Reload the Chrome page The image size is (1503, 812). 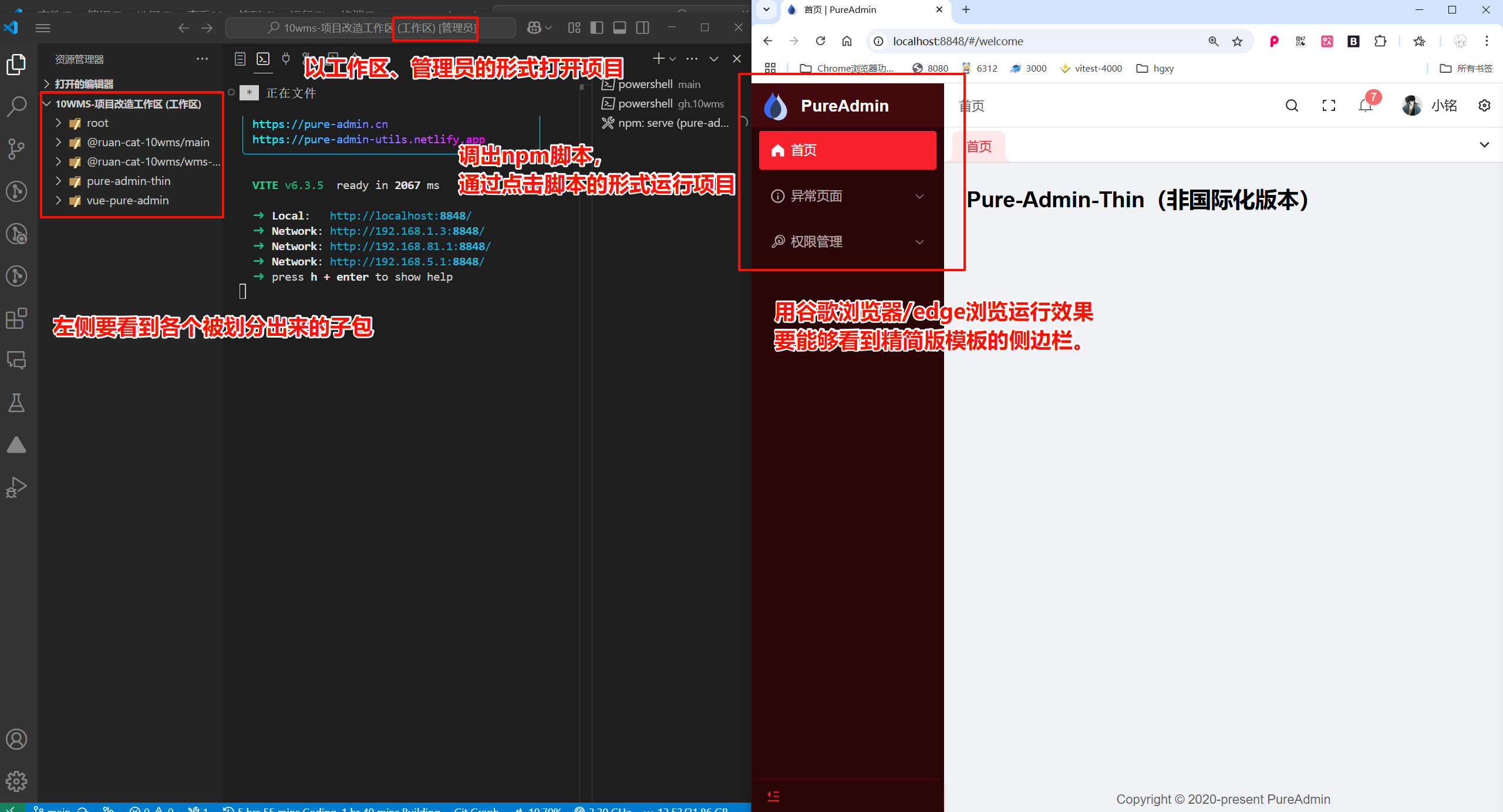(820, 41)
